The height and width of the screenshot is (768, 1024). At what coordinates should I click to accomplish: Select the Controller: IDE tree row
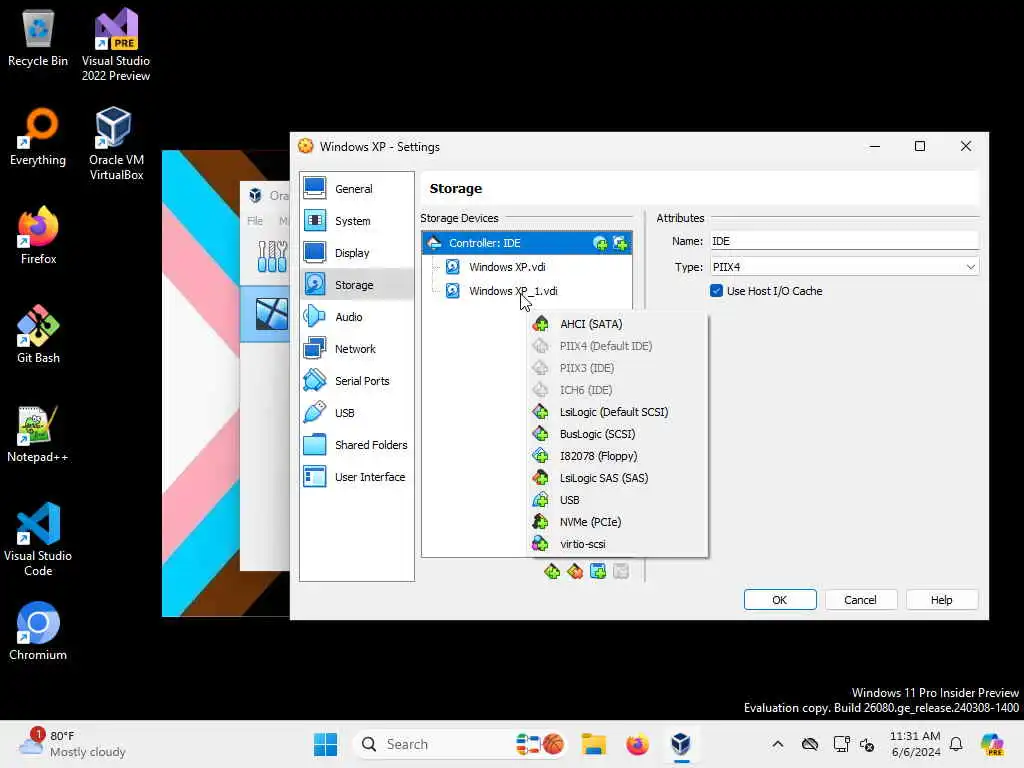pos(527,243)
